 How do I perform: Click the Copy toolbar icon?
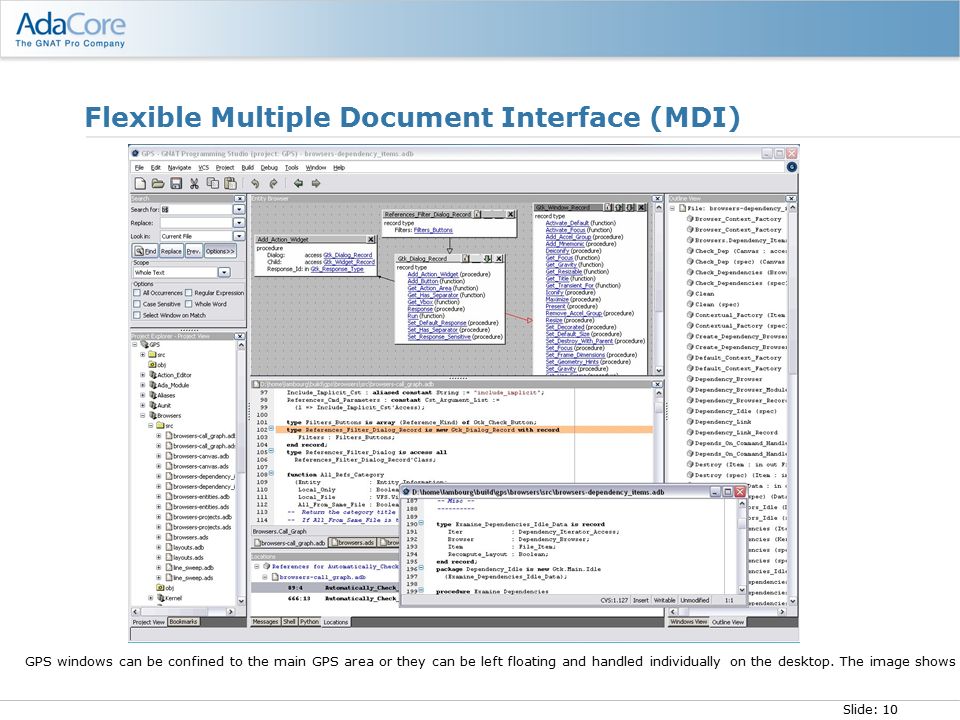click(212, 183)
